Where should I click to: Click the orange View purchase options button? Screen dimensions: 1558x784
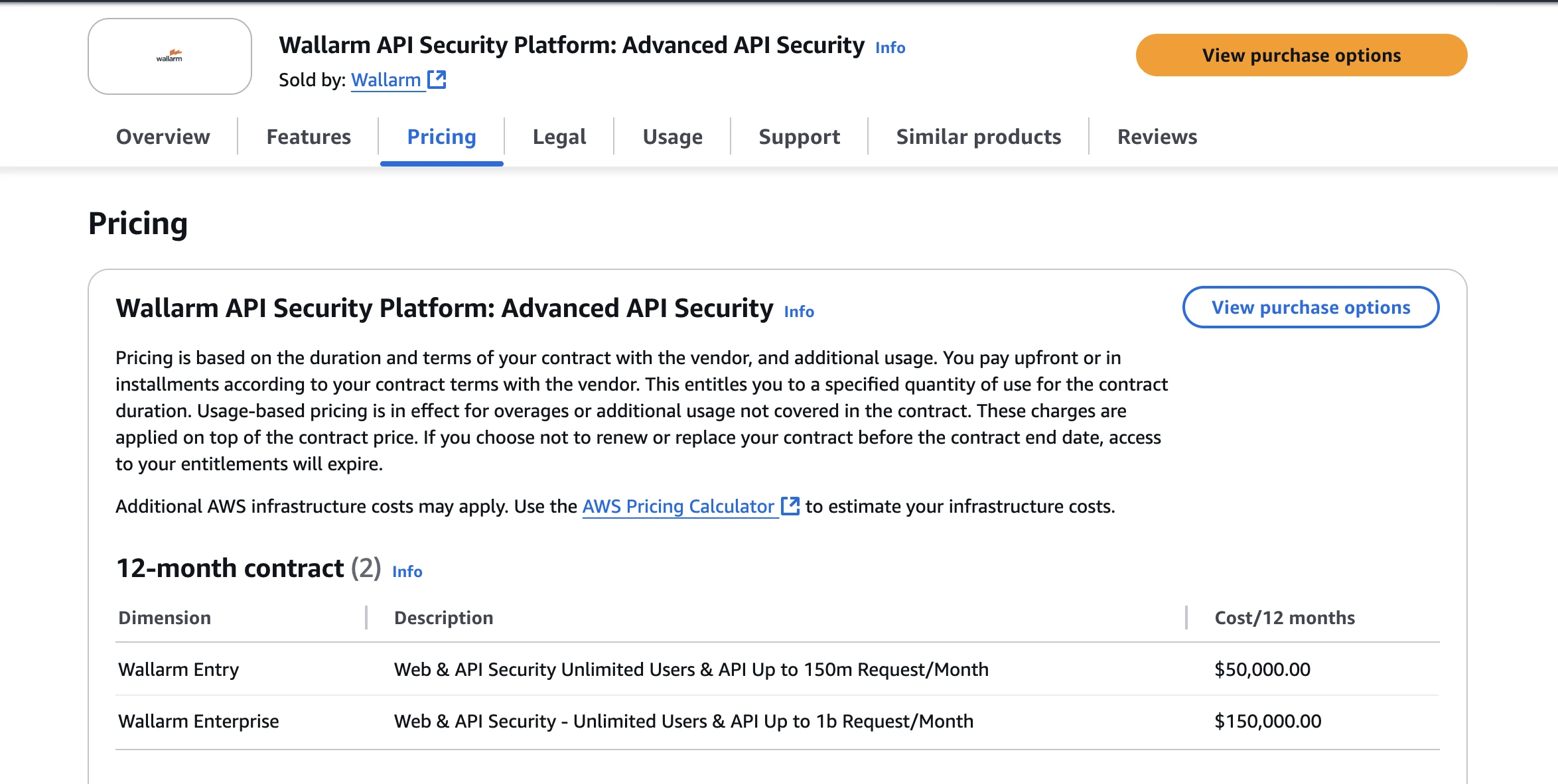(1301, 55)
